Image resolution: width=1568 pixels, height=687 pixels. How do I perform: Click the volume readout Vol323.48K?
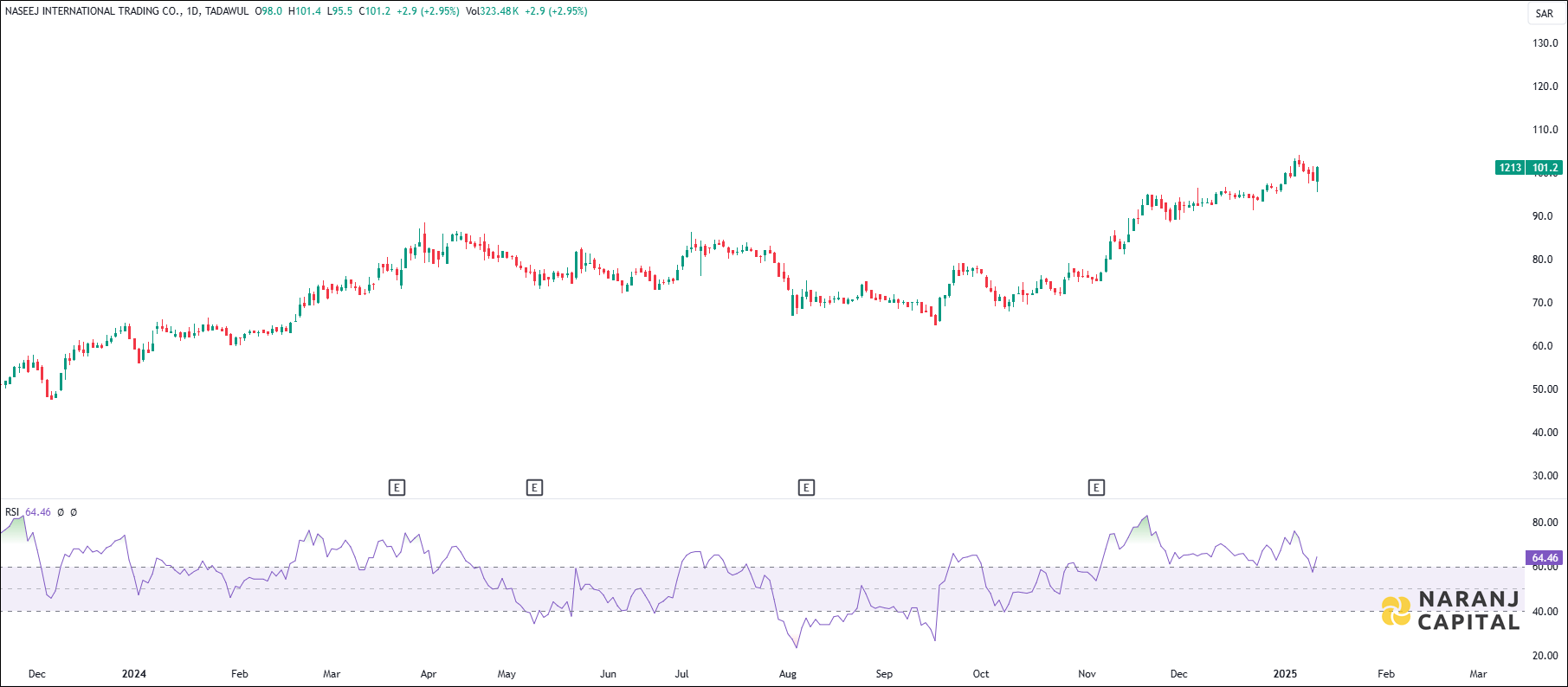pos(493,11)
